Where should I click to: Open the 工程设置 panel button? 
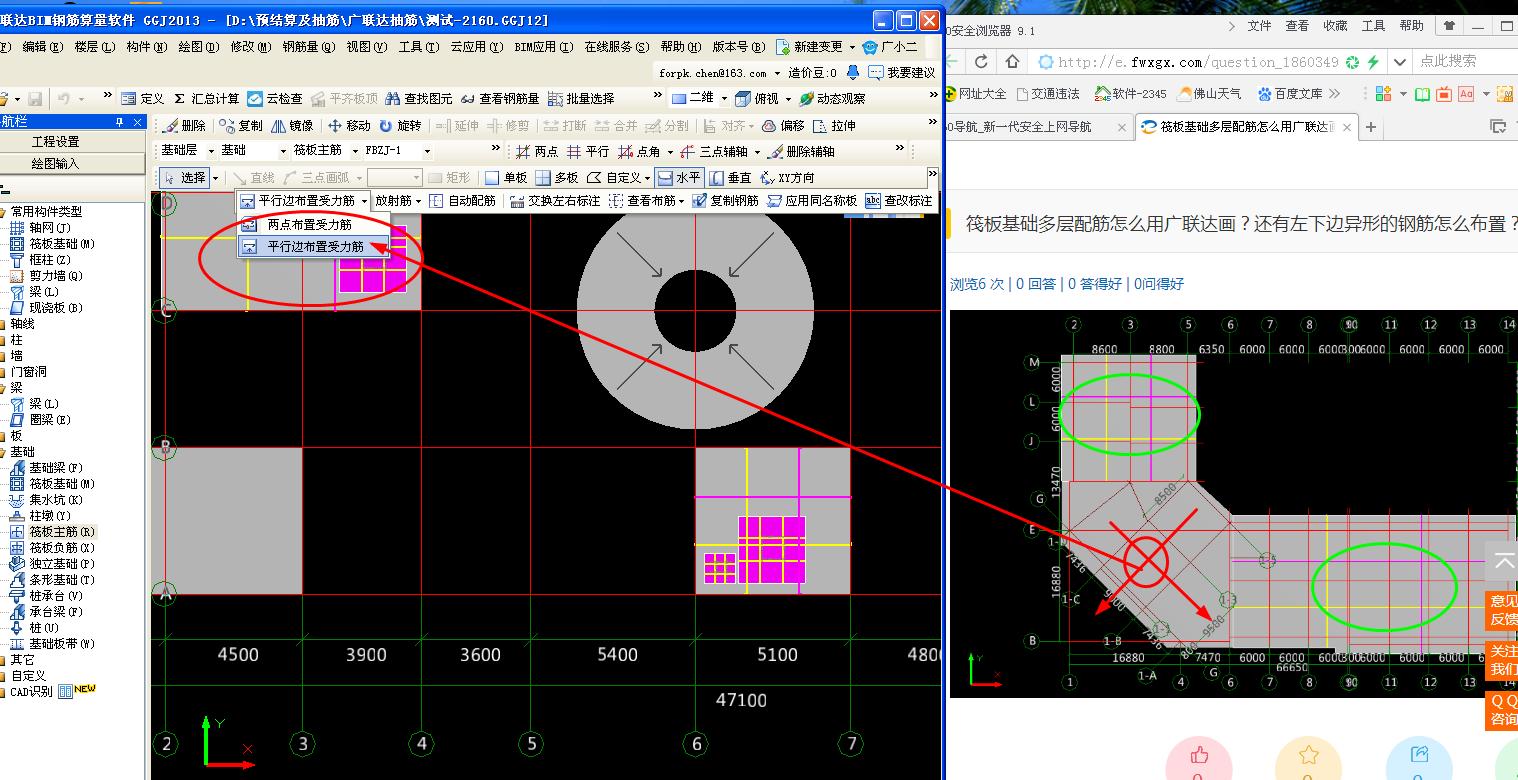coord(55,142)
